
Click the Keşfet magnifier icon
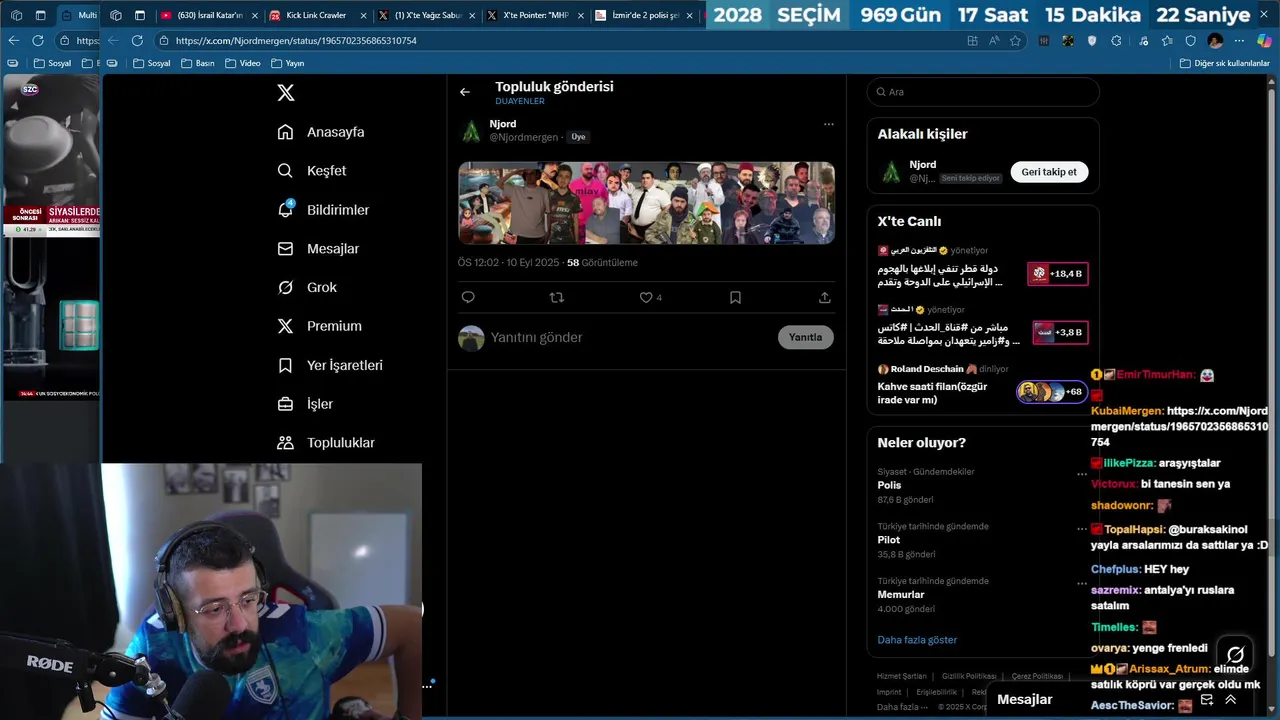[x=285, y=171]
